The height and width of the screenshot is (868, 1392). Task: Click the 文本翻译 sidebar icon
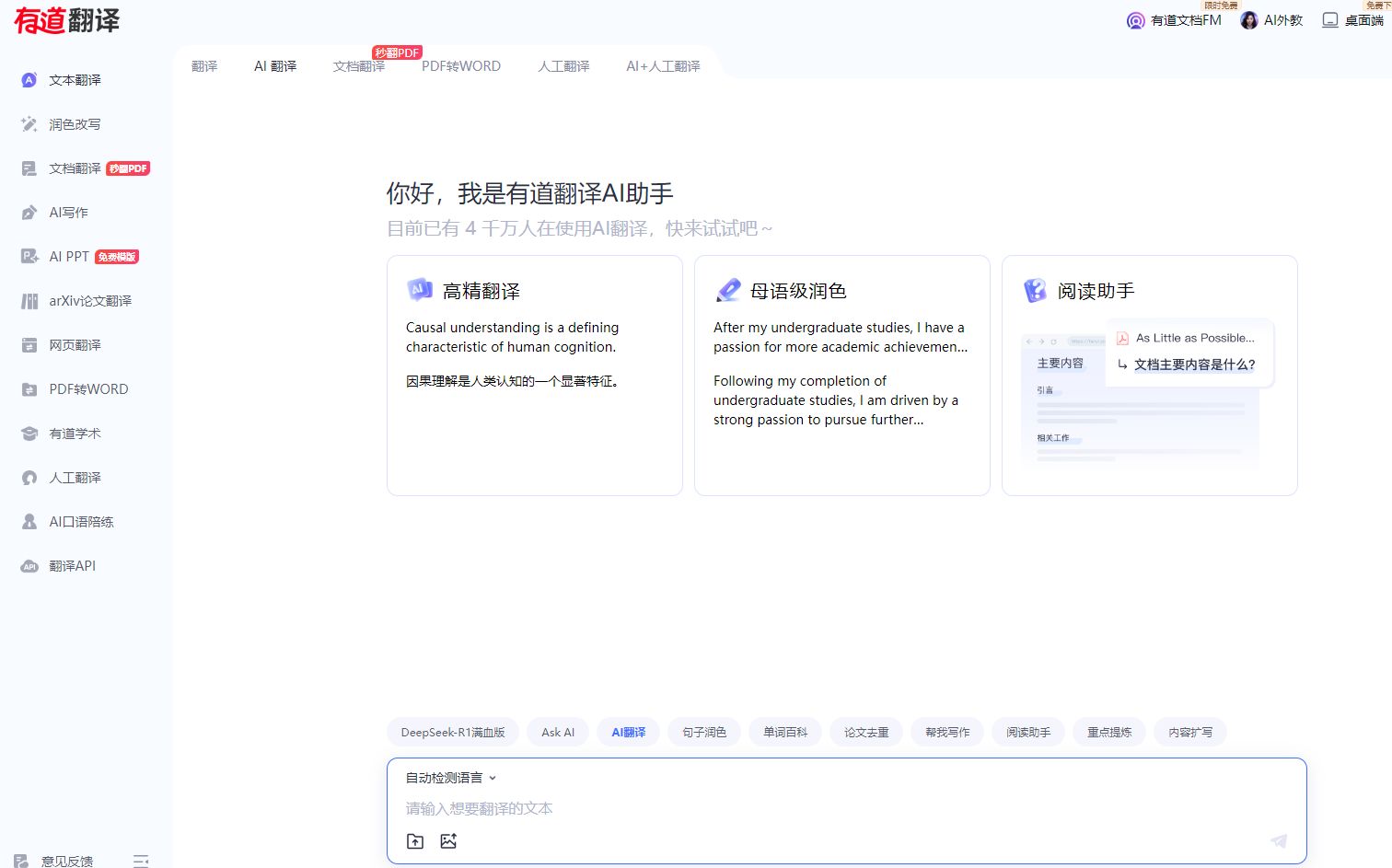coord(29,80)
